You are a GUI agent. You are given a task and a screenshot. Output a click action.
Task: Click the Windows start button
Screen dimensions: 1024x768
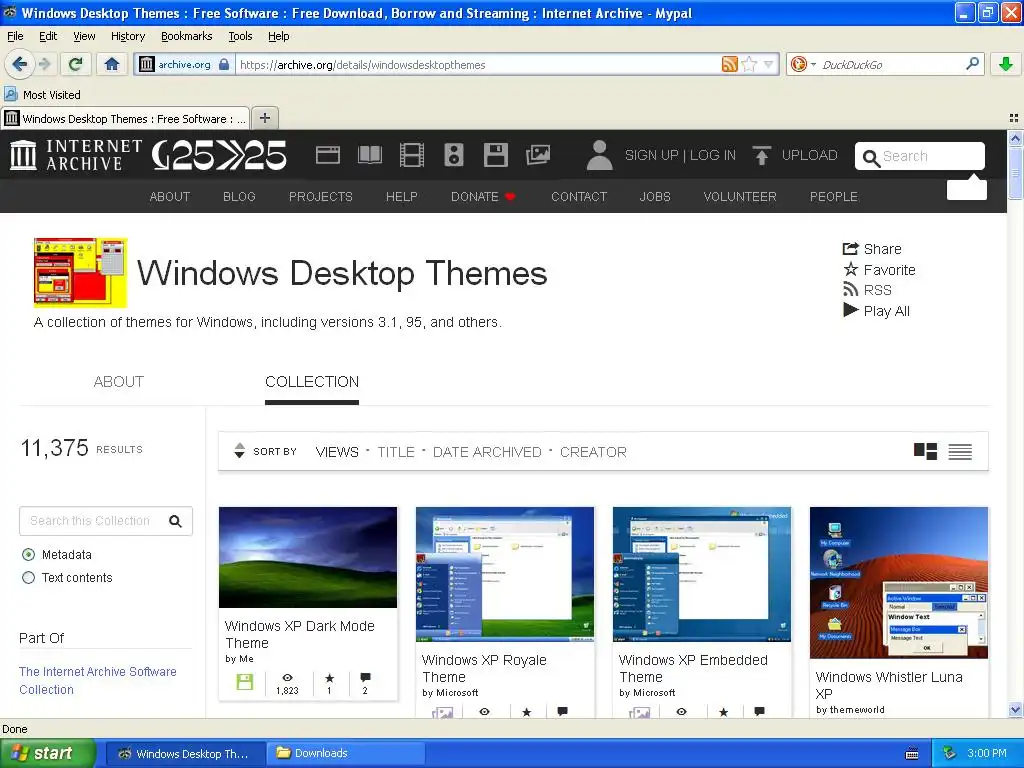click(48, 753)
